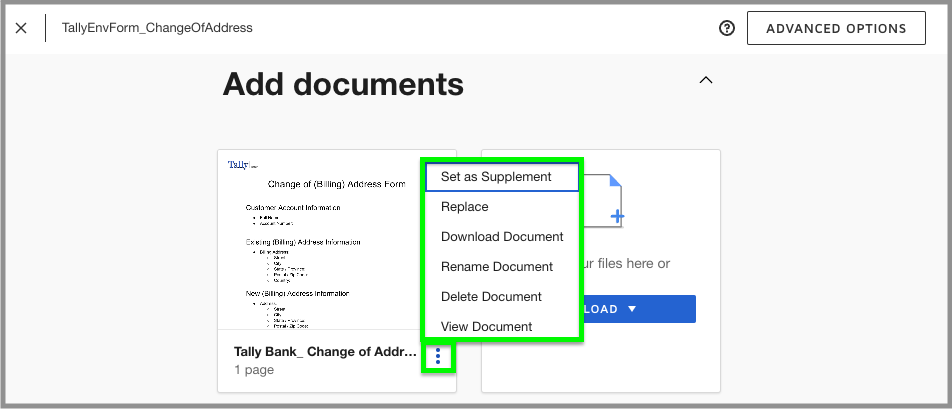This screenshot has width=952, height=409.
Task: Click the Tally logo in the document preview
Action: [x=241, y=165]
